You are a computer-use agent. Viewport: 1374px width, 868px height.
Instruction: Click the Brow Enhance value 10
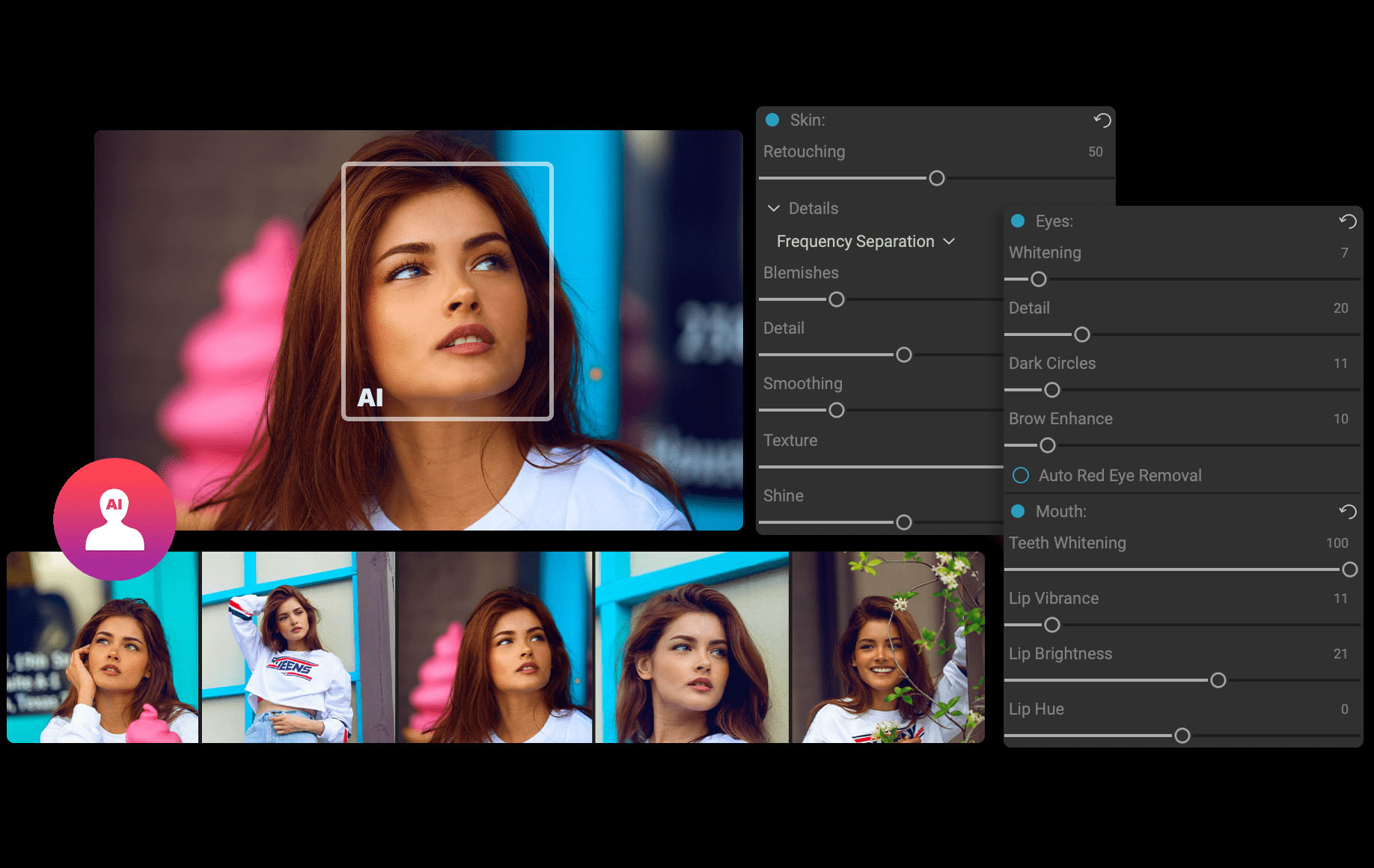(1340, 419)
